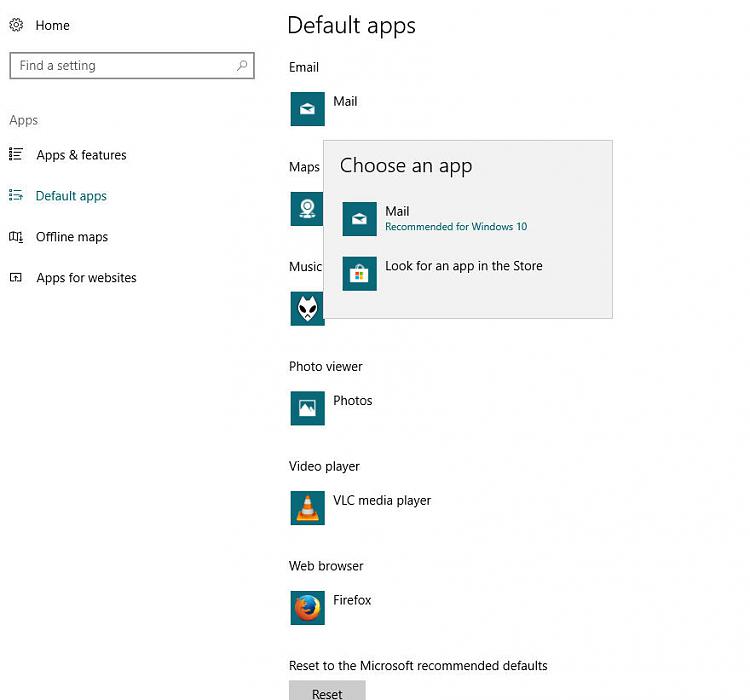Screen dimensions: 750x700
Task: Open Apps & features section
Action: pos(81,155)
